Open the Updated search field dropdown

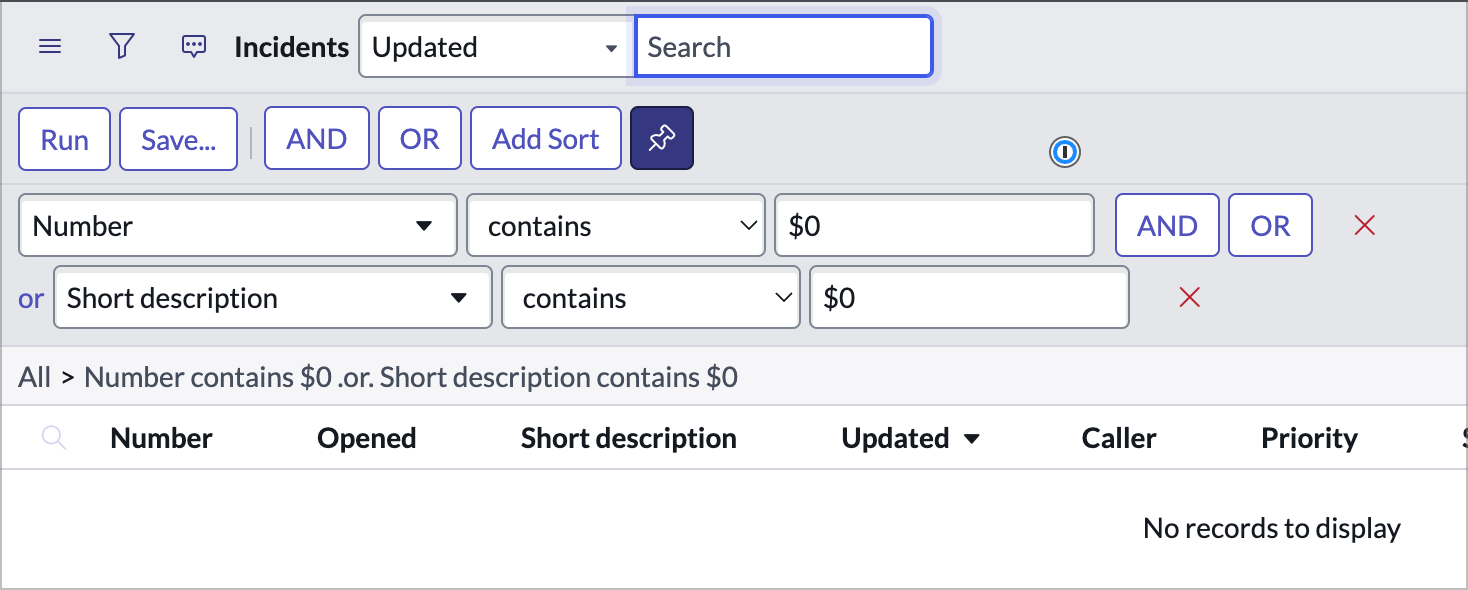tap(494, 47)
